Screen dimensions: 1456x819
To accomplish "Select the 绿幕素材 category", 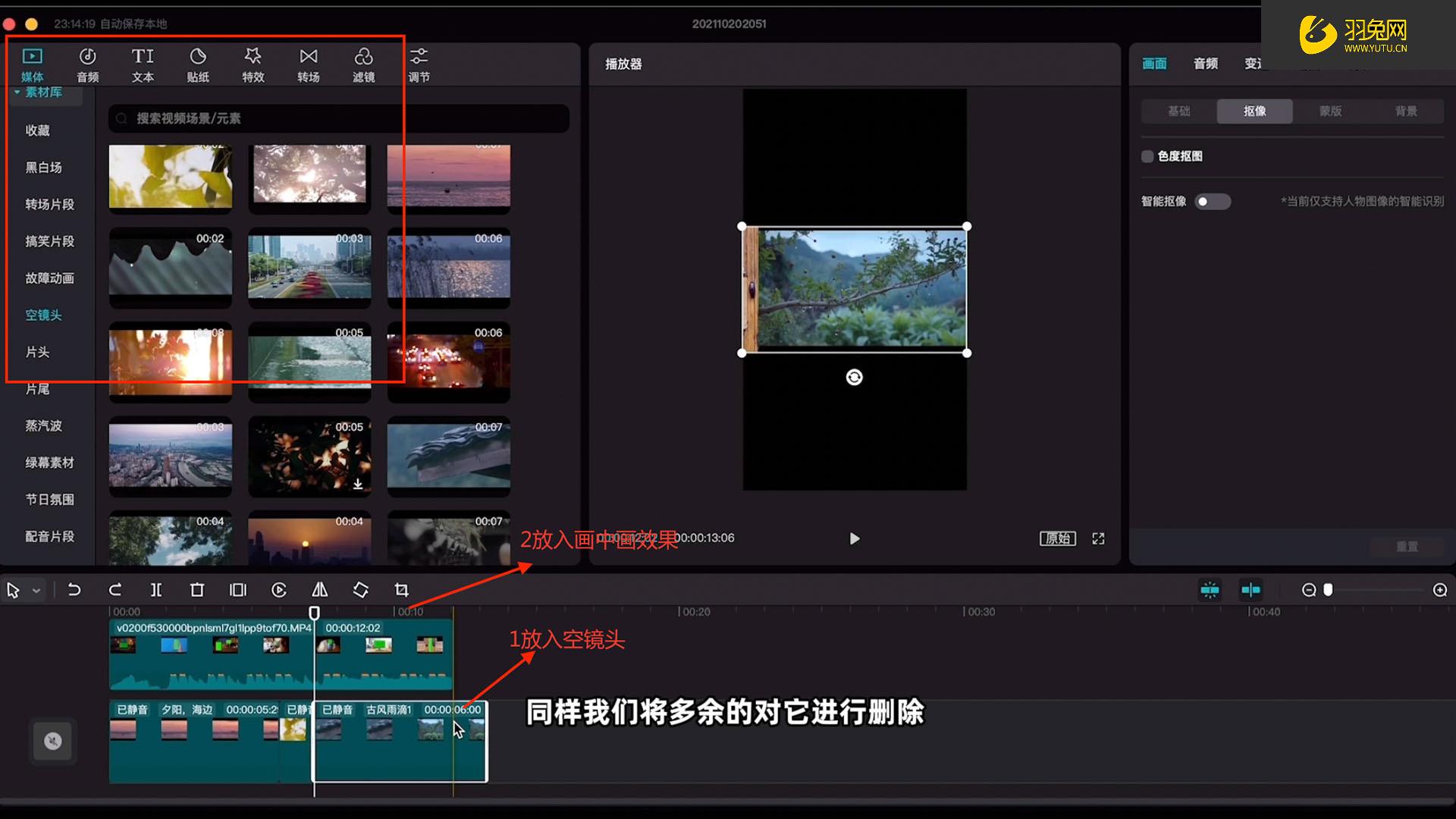I will [x=50, y=463].
